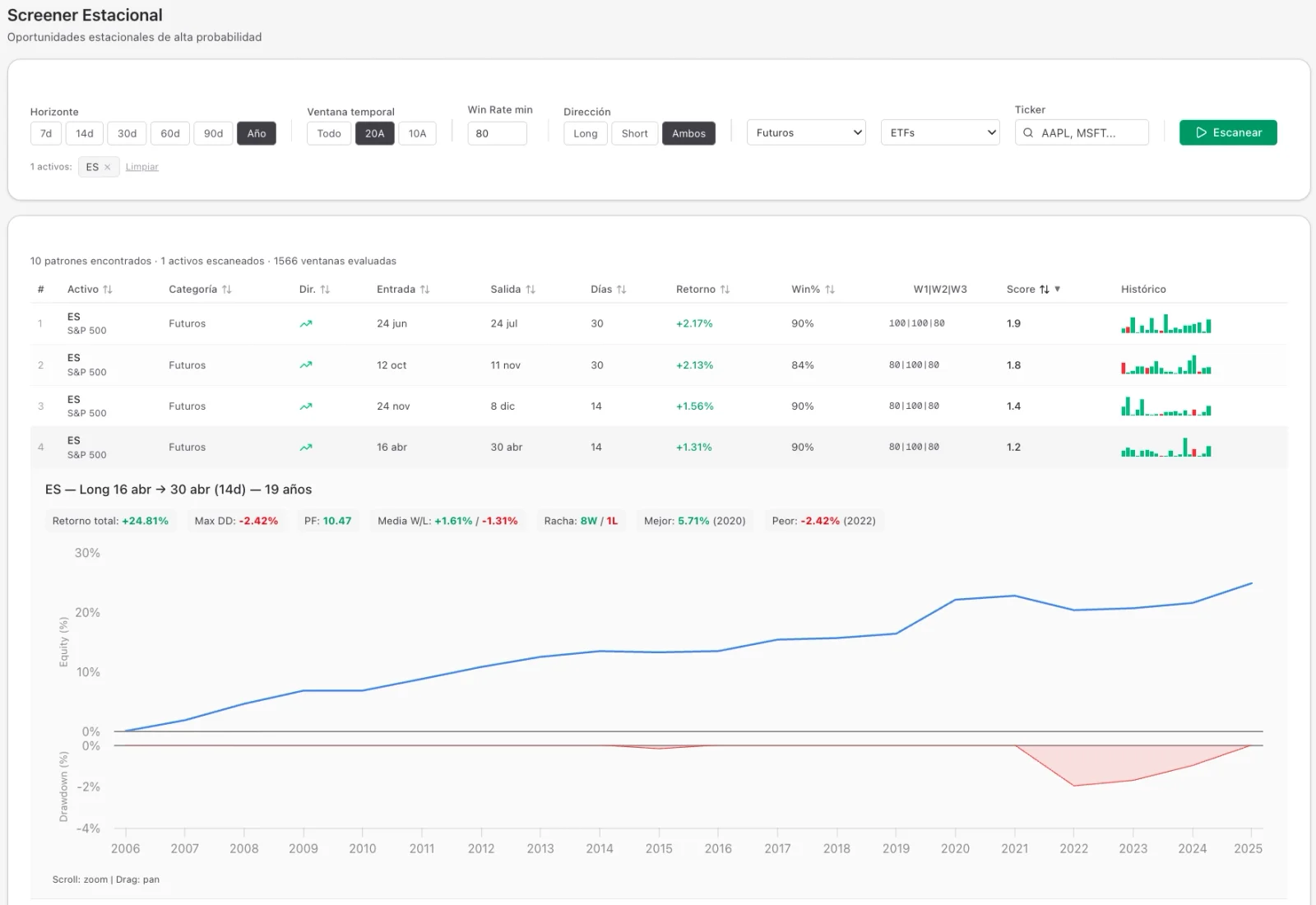Image resolution: width=1316 pixels, height=905 pixels.
Task: Sort by Retorno column arrows icon
Action: (x=725, y=290)
